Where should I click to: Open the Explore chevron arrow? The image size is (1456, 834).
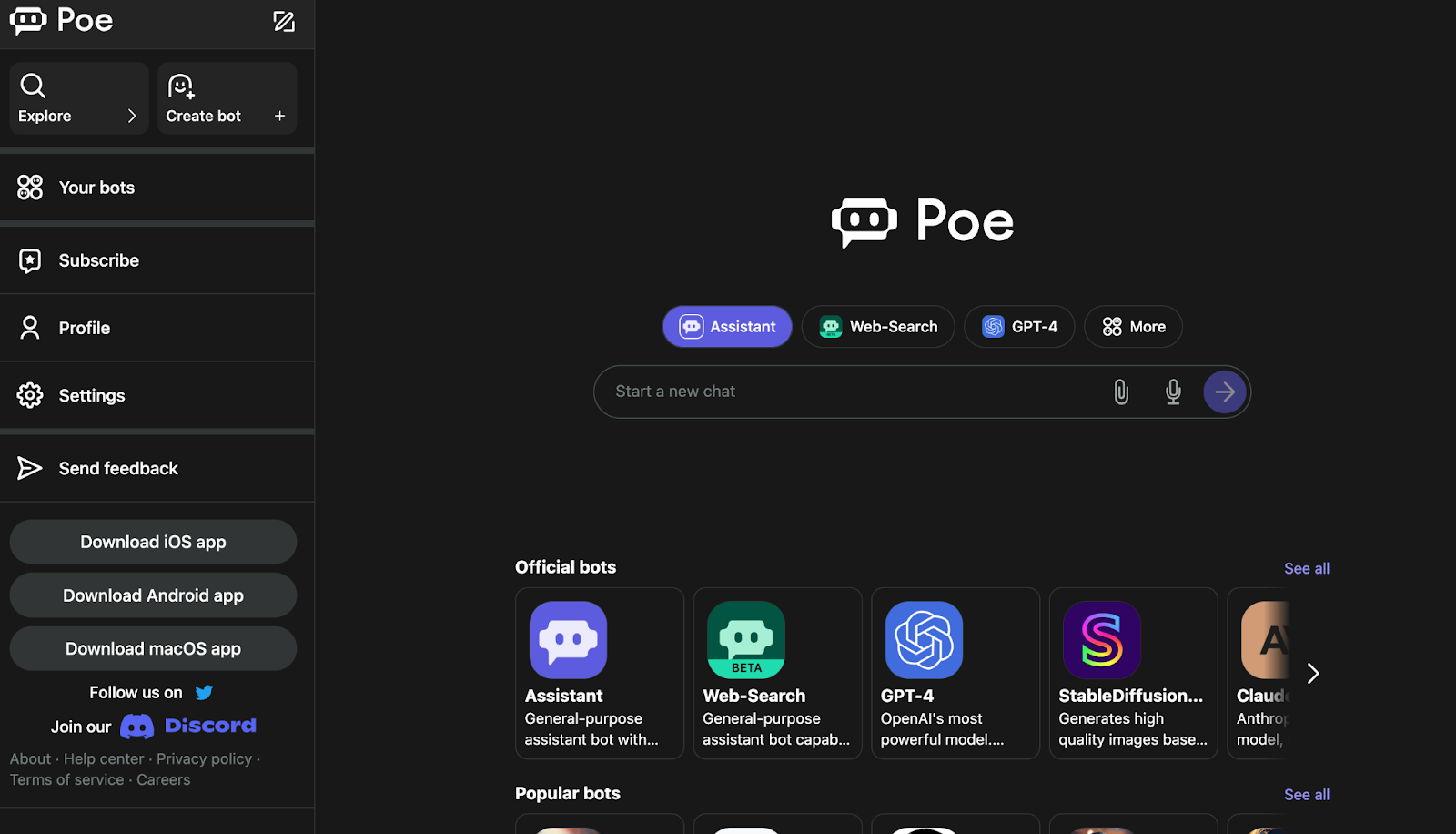tap(132, 116)
